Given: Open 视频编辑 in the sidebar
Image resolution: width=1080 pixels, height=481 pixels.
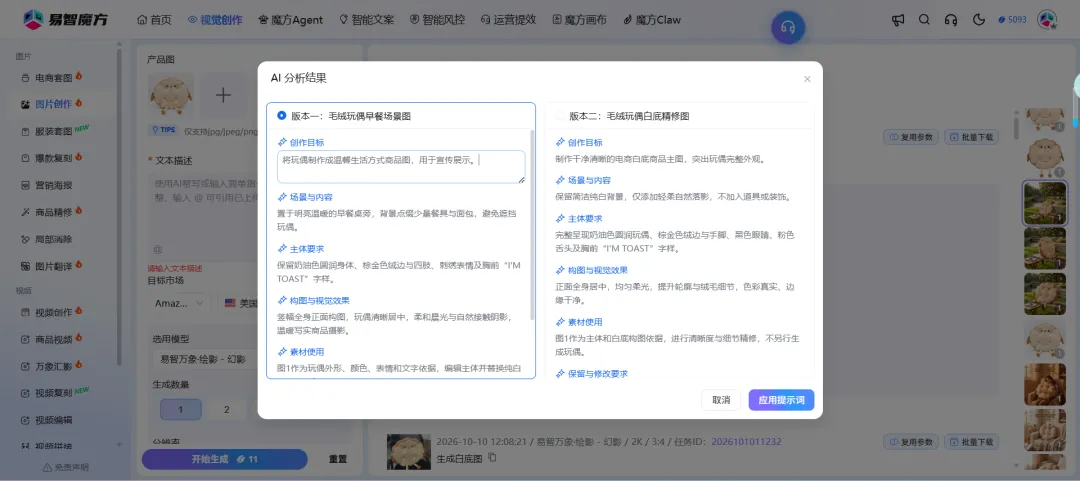Looking at the screenshot, I should [x=47, y=420].
